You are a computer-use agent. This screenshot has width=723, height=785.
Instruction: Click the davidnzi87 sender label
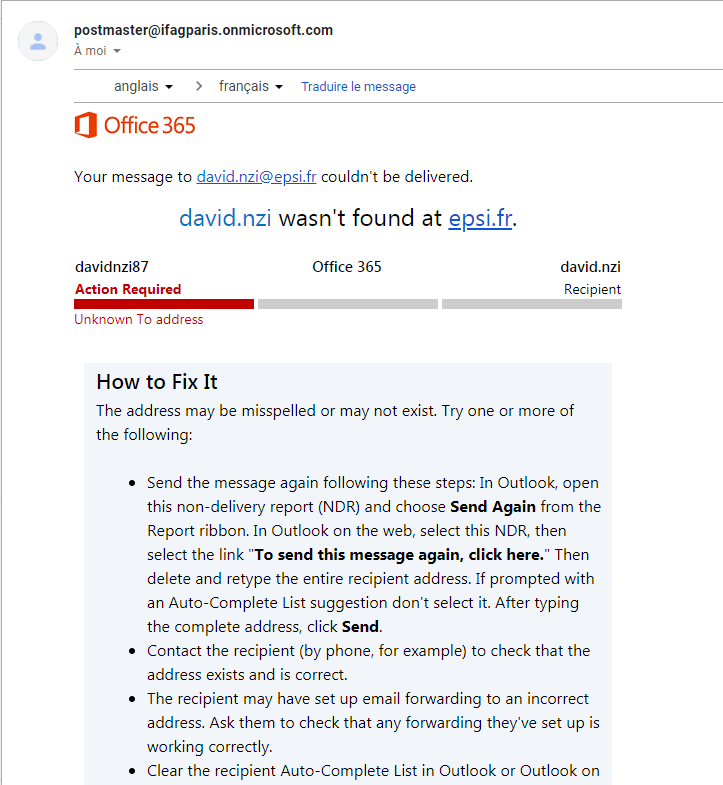[x=111, y=267]
